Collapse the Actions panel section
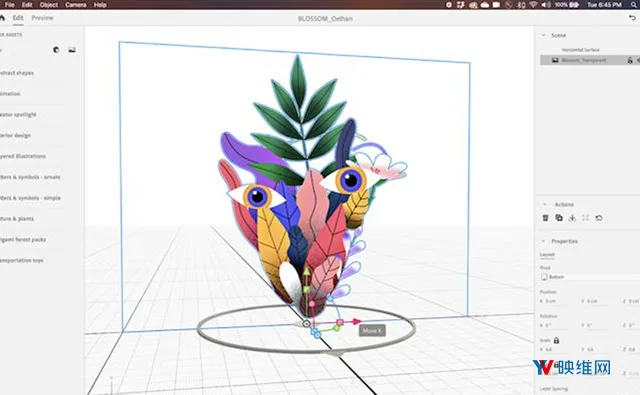Viewport: 640px width, 395px height. pyautogui.click(x=544, y=204)
